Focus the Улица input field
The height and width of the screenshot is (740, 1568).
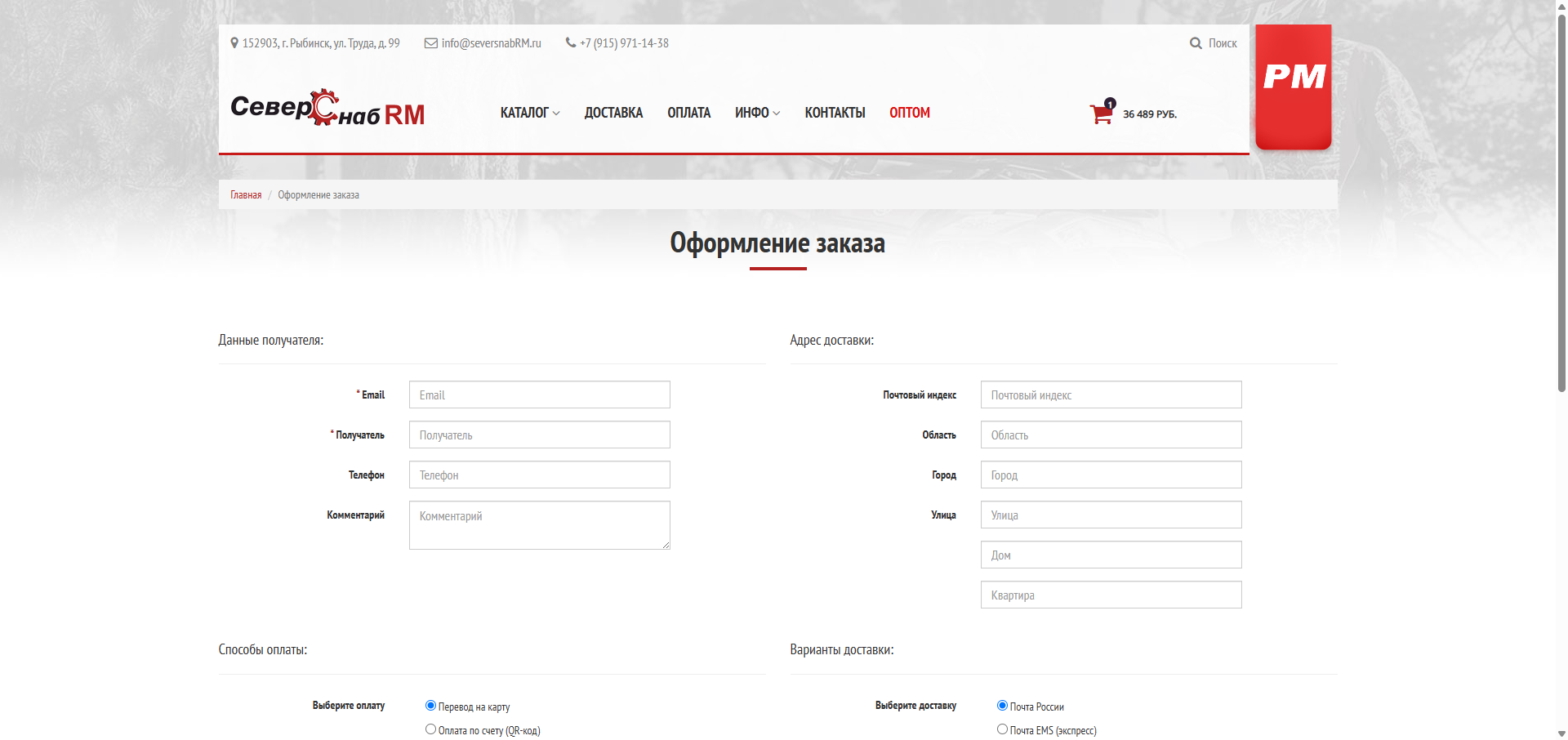[x=1111, y=515]
